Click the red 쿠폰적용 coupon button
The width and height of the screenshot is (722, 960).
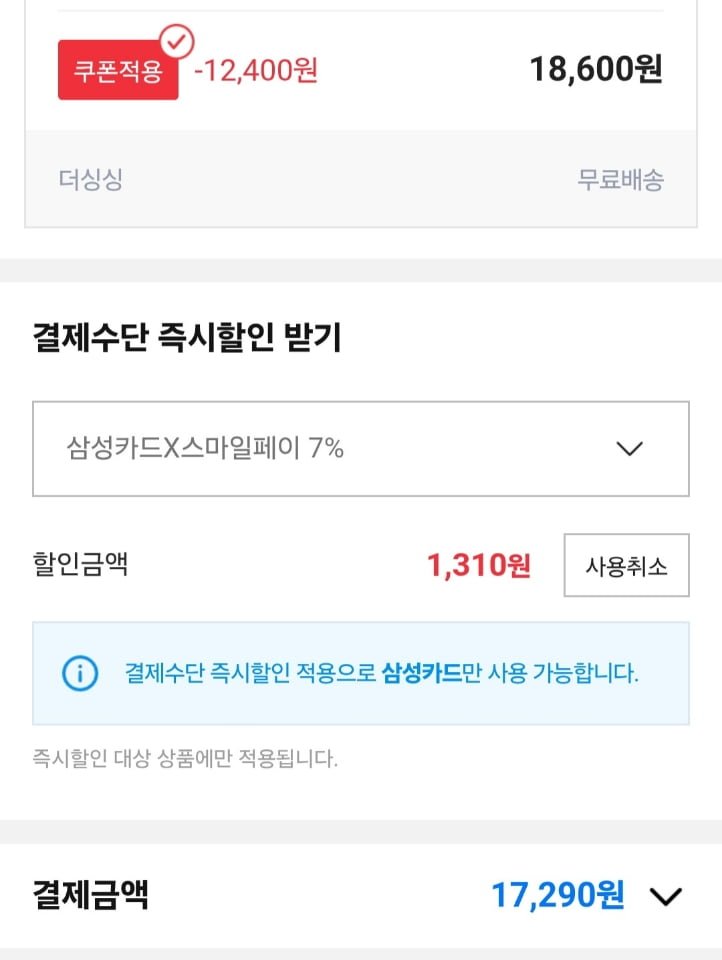click(118, 72)
